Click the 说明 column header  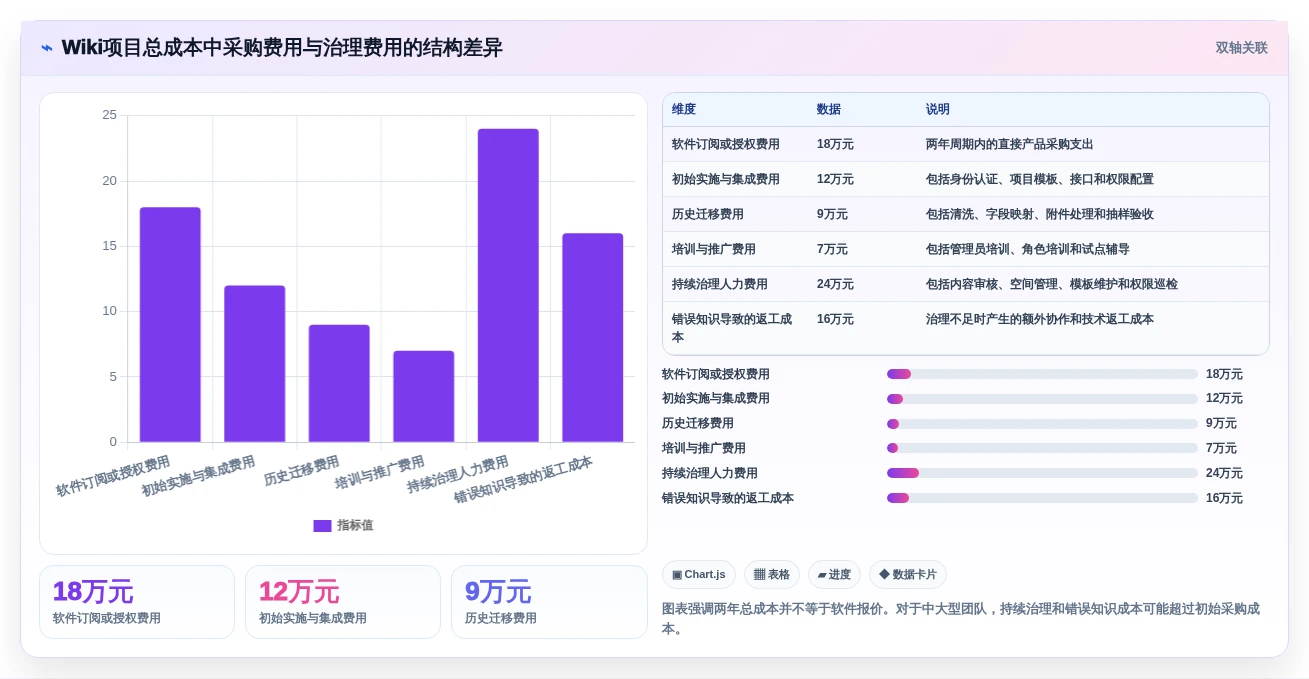click(x=938, y=109)
